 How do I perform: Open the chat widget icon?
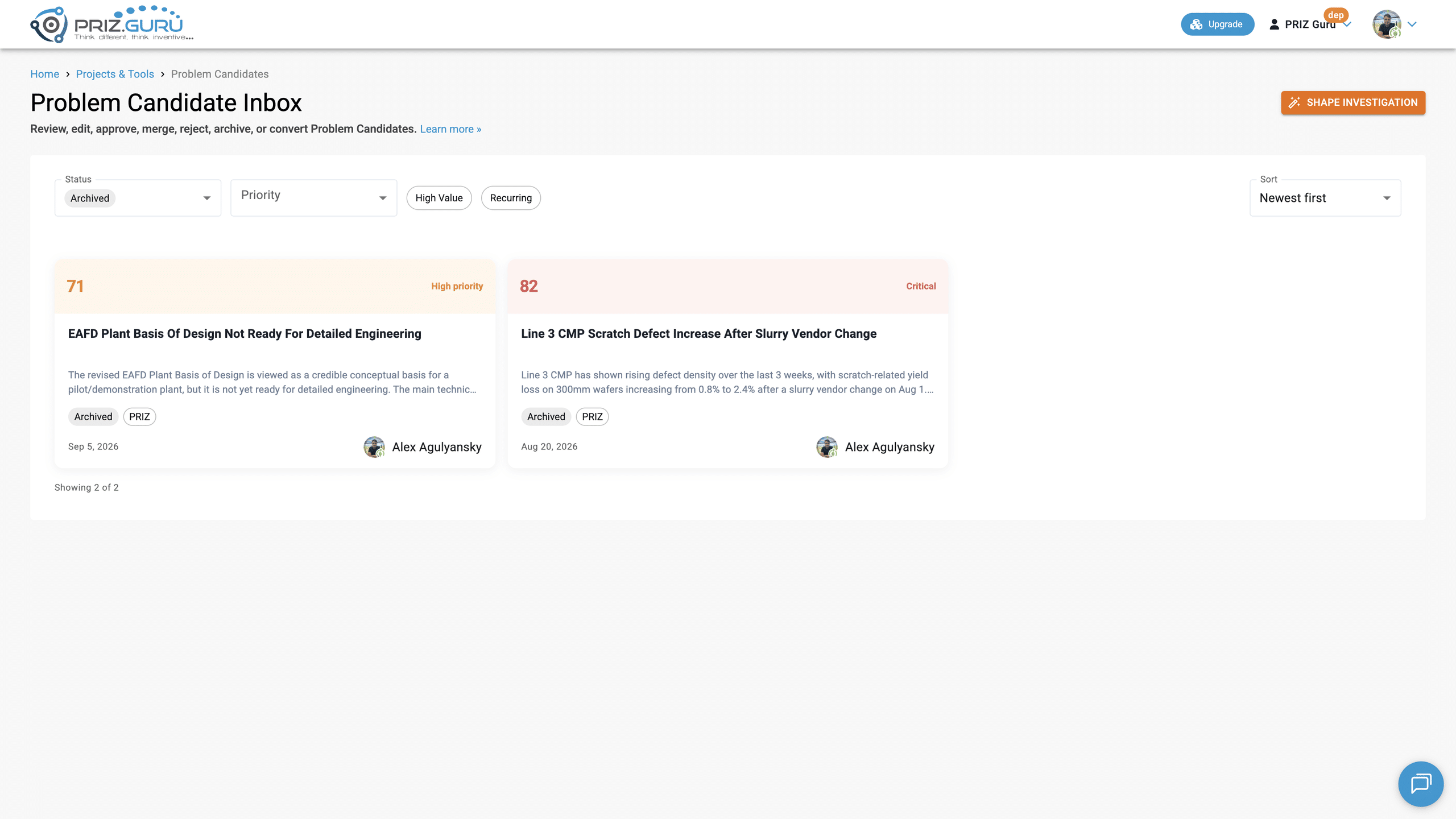pyautogui.click(x=1421, y=783)
